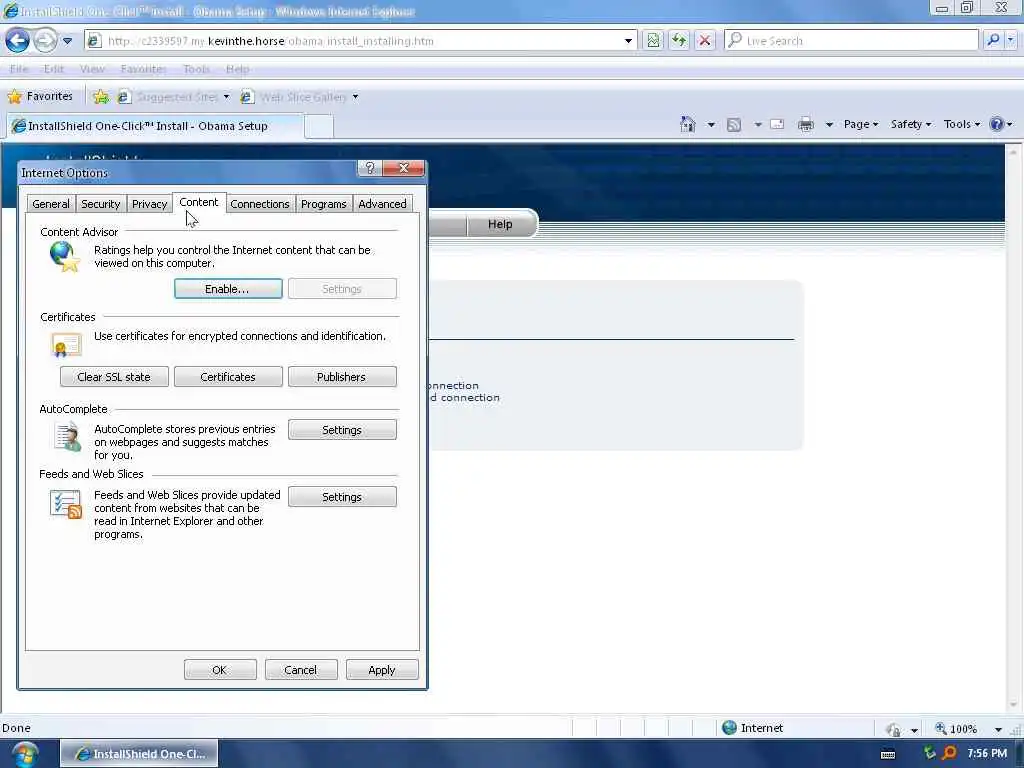The width and height of the screenshot is (1024, 768).
Task: Open the Tools menu in menu bar
Action: (197, 69)
